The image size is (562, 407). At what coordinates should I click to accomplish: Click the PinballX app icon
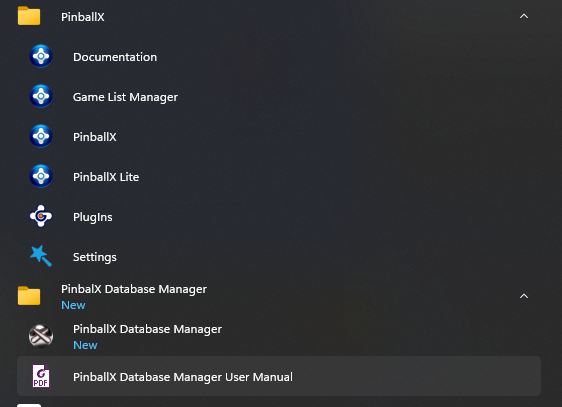(41, 136)
